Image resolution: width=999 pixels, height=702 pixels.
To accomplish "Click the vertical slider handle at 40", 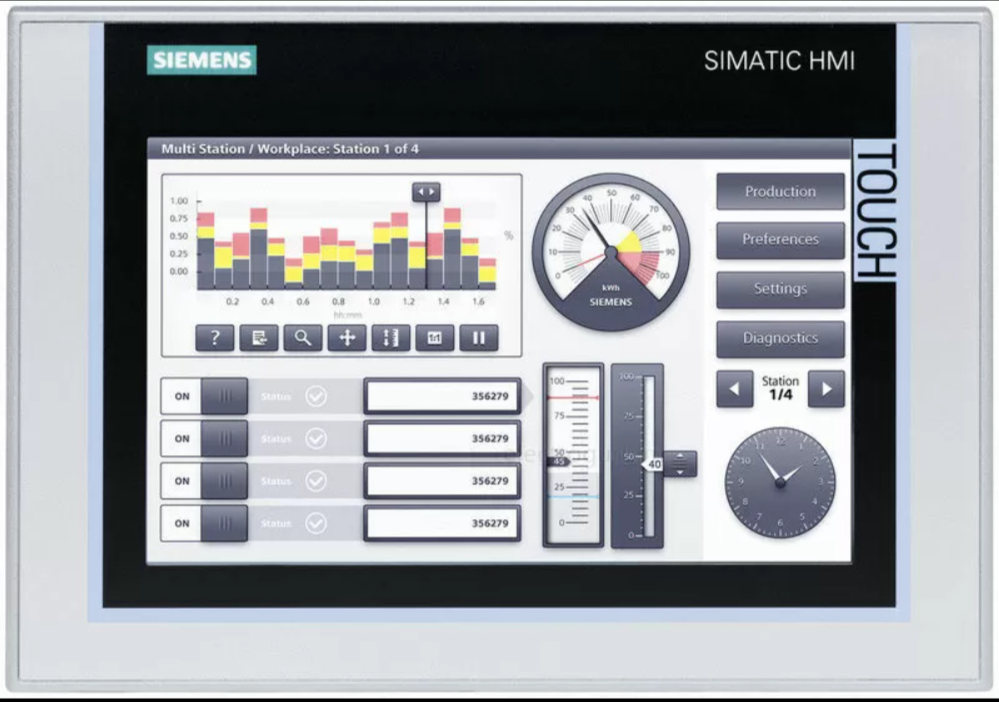I will (x=680, y=464).
